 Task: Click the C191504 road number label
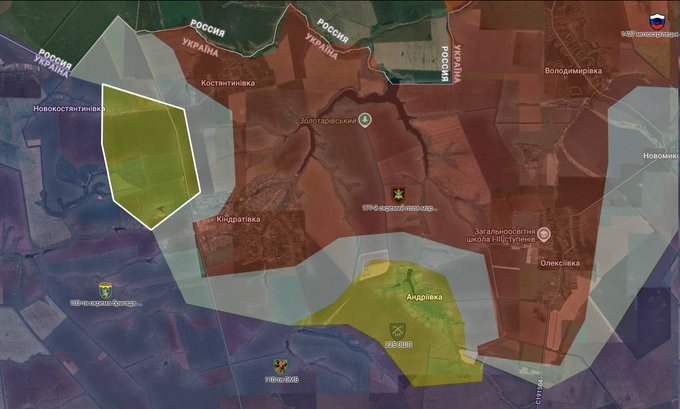click(539, 394)
